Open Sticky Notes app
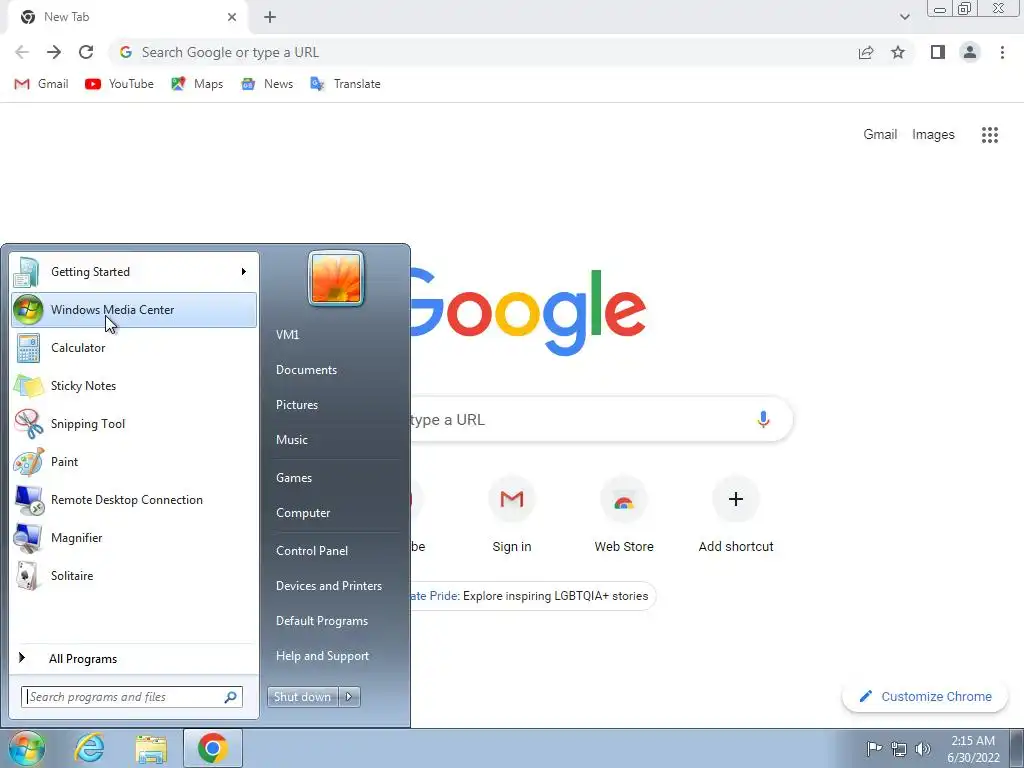 point(134,385)
